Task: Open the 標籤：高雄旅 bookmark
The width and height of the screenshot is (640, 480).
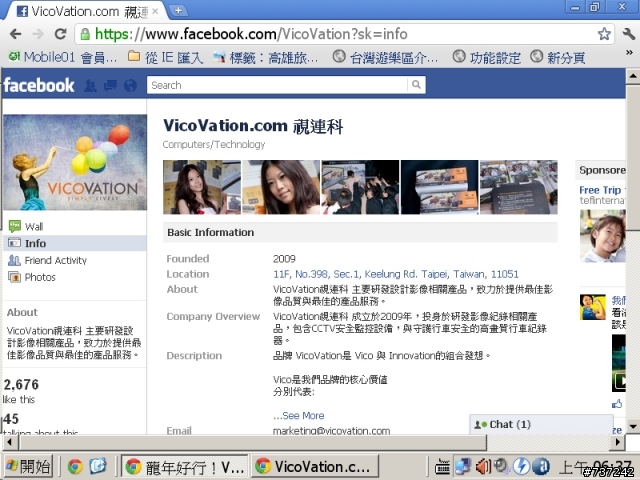Action: [x=265, y=58]
